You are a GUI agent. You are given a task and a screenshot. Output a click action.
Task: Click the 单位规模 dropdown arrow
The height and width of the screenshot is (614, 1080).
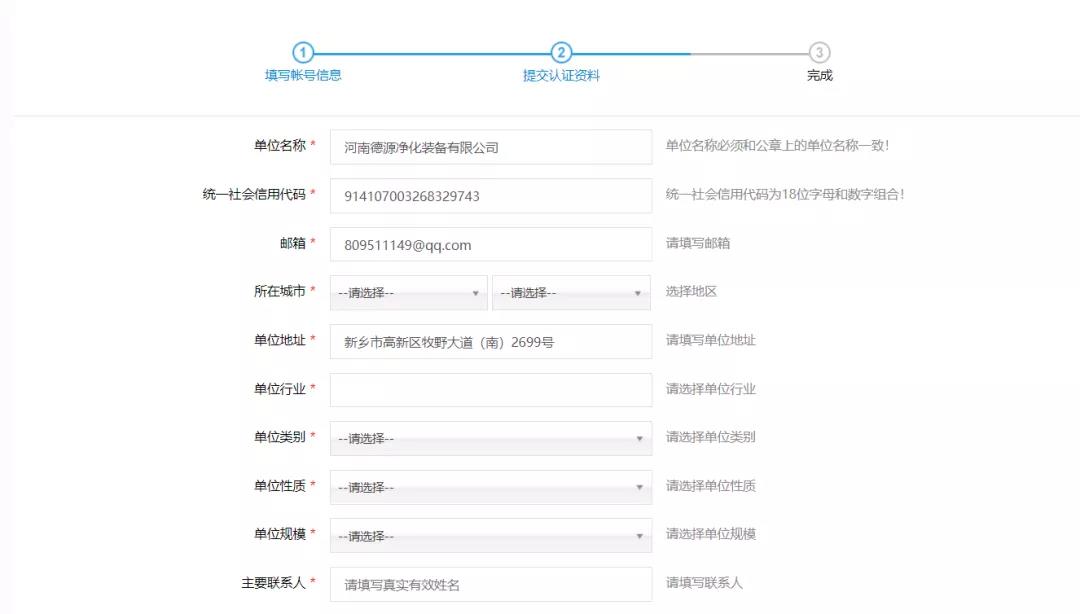click(x=639, y=536)
